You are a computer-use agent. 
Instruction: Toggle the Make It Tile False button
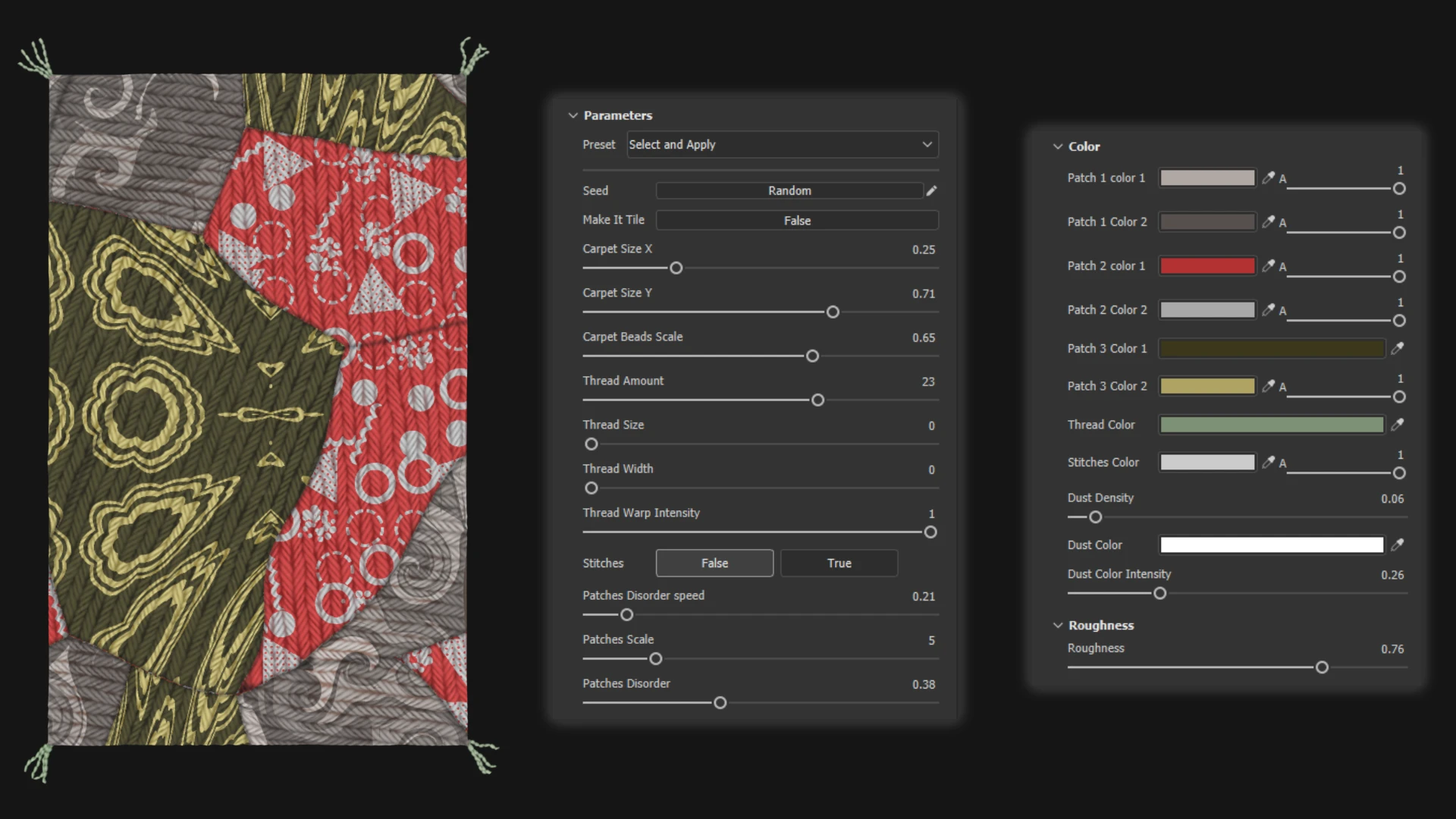[797, 220]
